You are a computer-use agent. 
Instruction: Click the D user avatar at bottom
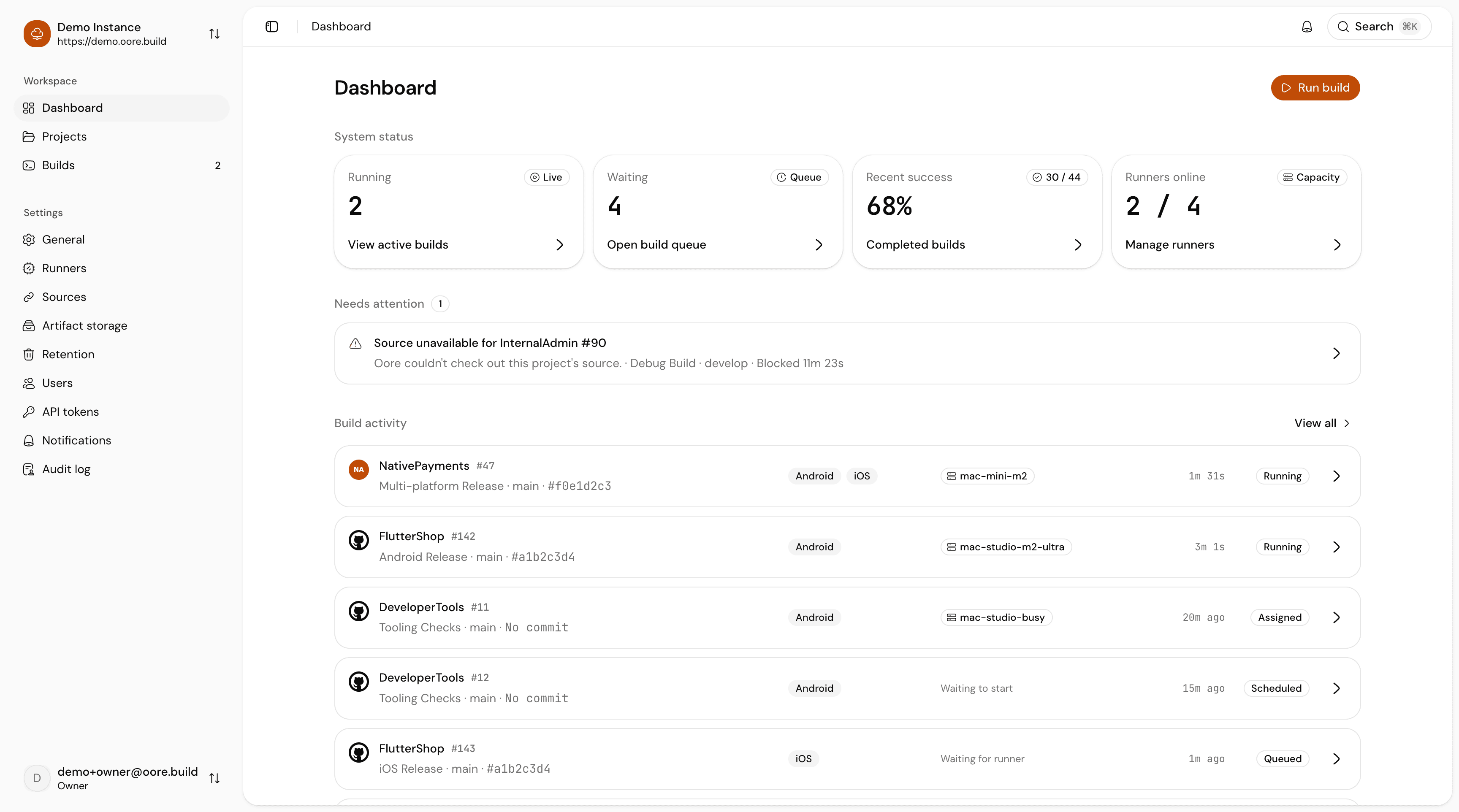tap(37, 778)
